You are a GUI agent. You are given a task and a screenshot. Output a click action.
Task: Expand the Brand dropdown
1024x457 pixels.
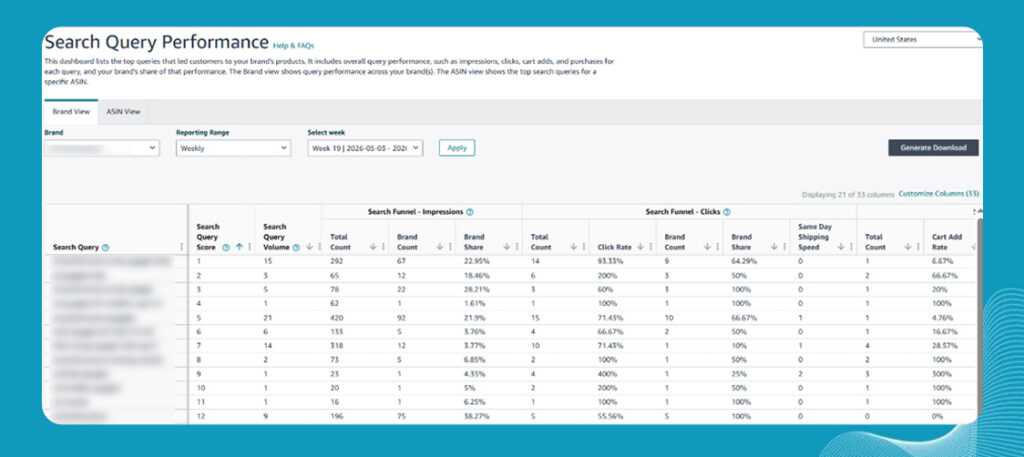[x=101, y=148]
